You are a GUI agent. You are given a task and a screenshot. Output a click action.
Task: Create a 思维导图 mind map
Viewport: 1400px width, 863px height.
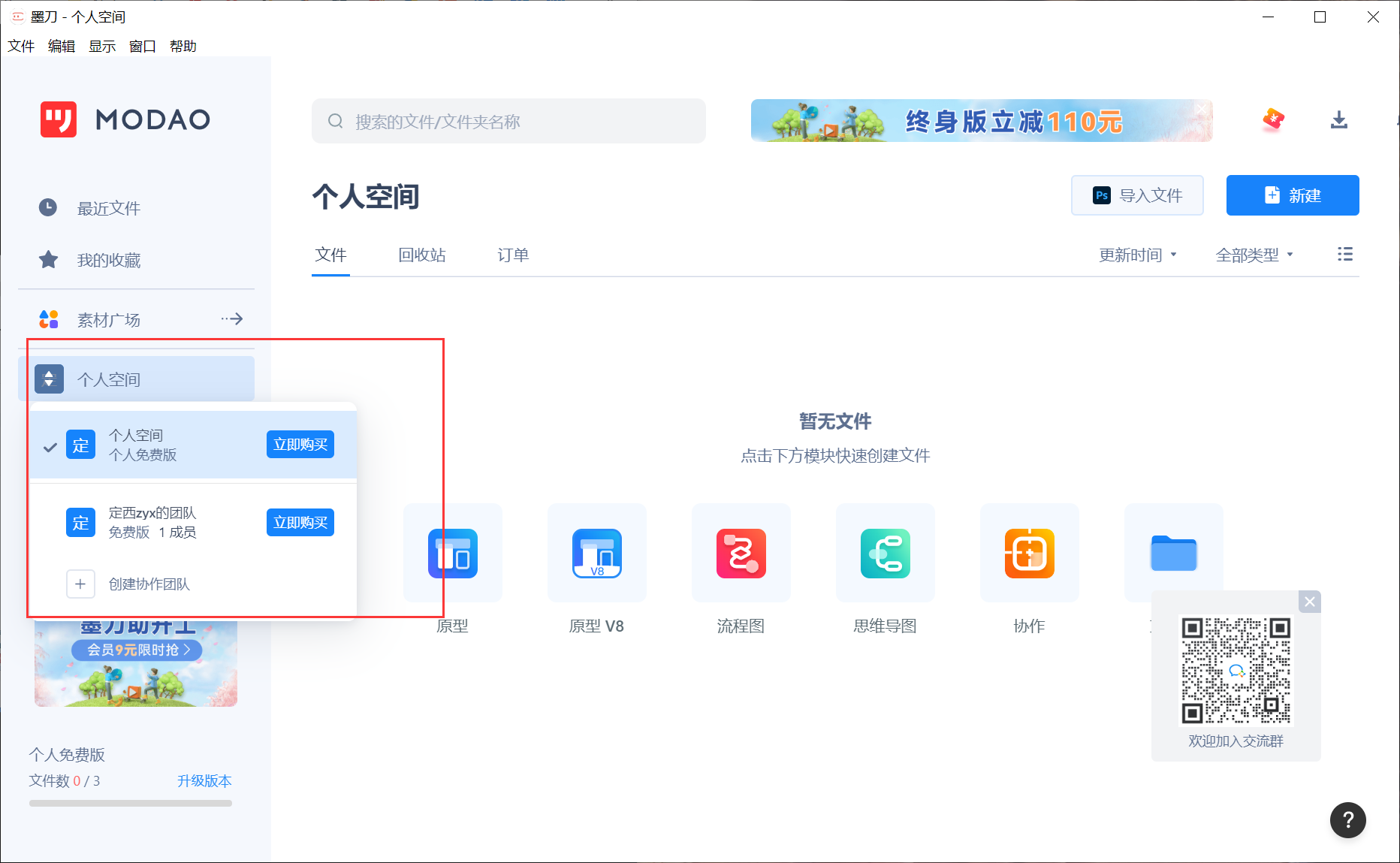click(x=886, y=553)
